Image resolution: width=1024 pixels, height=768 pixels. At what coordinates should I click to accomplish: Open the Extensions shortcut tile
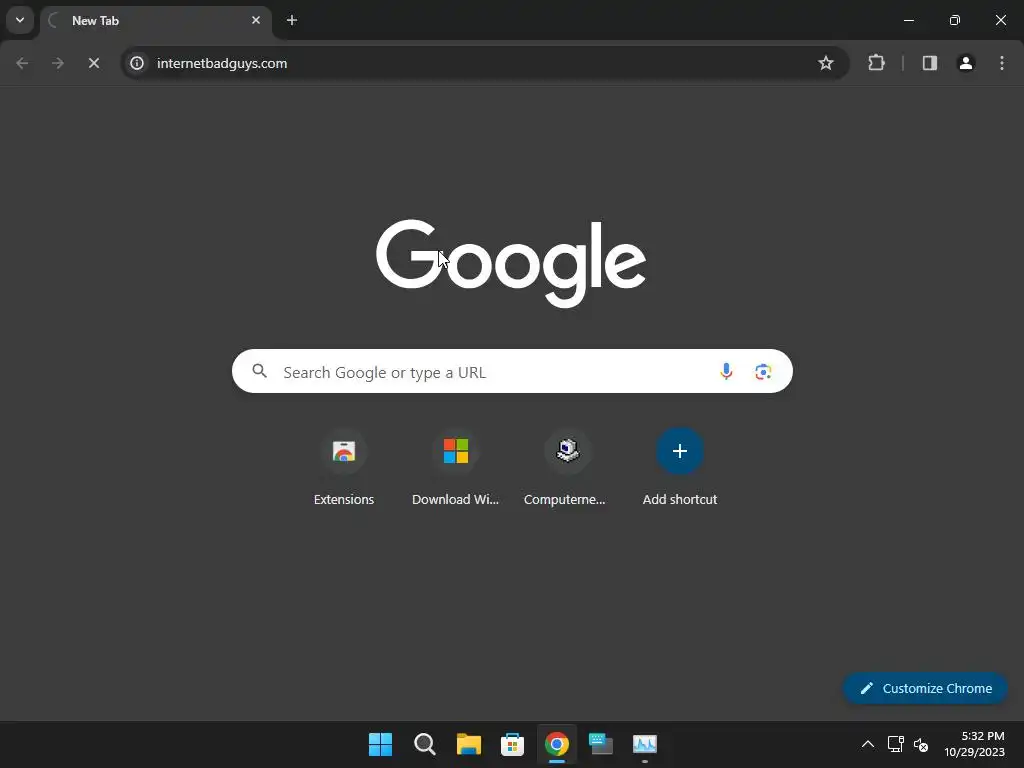click(x=344, y=468)
